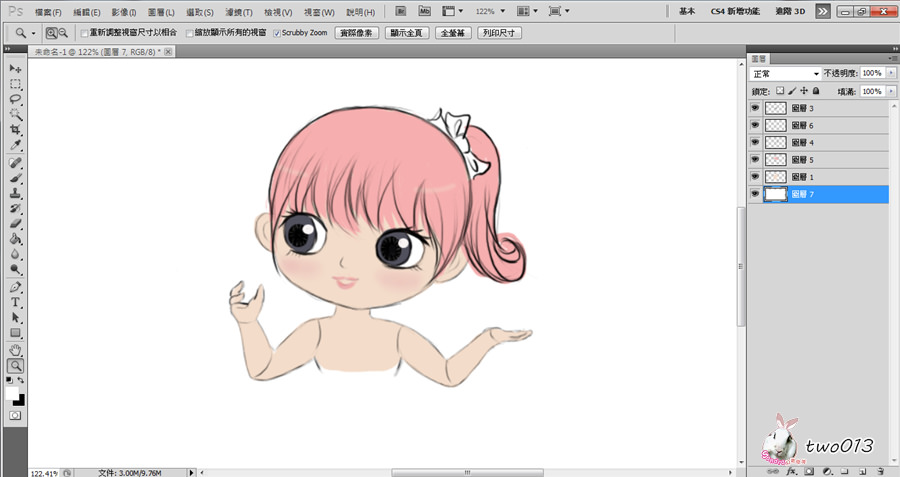Activate the Pen tool
This screenshot has height=477, width=900.
click(x=16, y=286)
